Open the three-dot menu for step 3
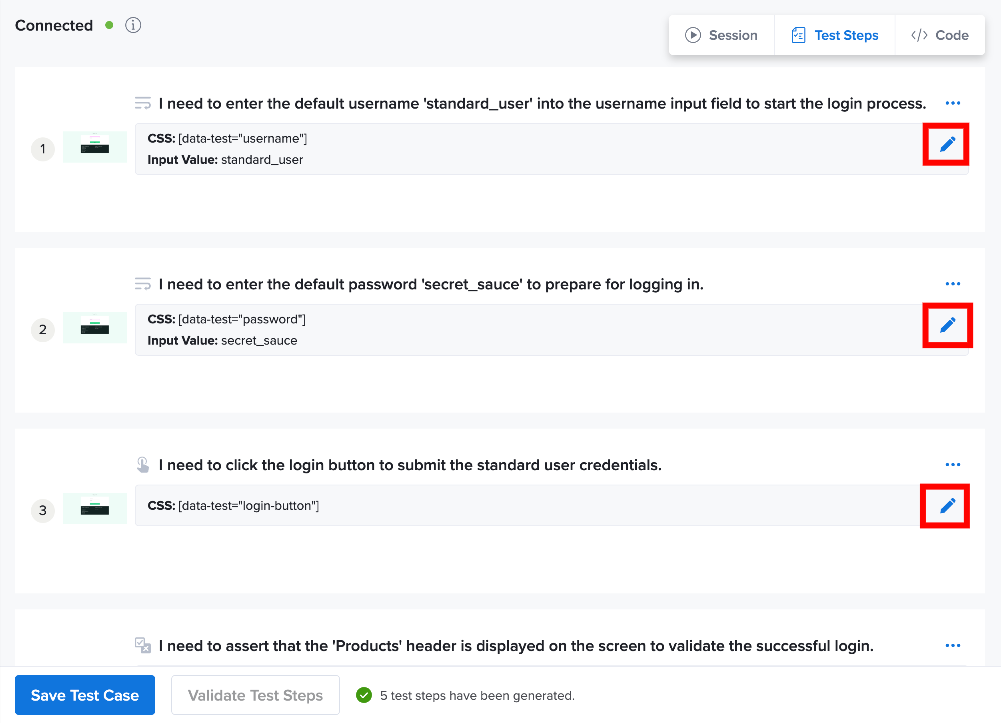The image size is (1001, 723). coord(952,465)
